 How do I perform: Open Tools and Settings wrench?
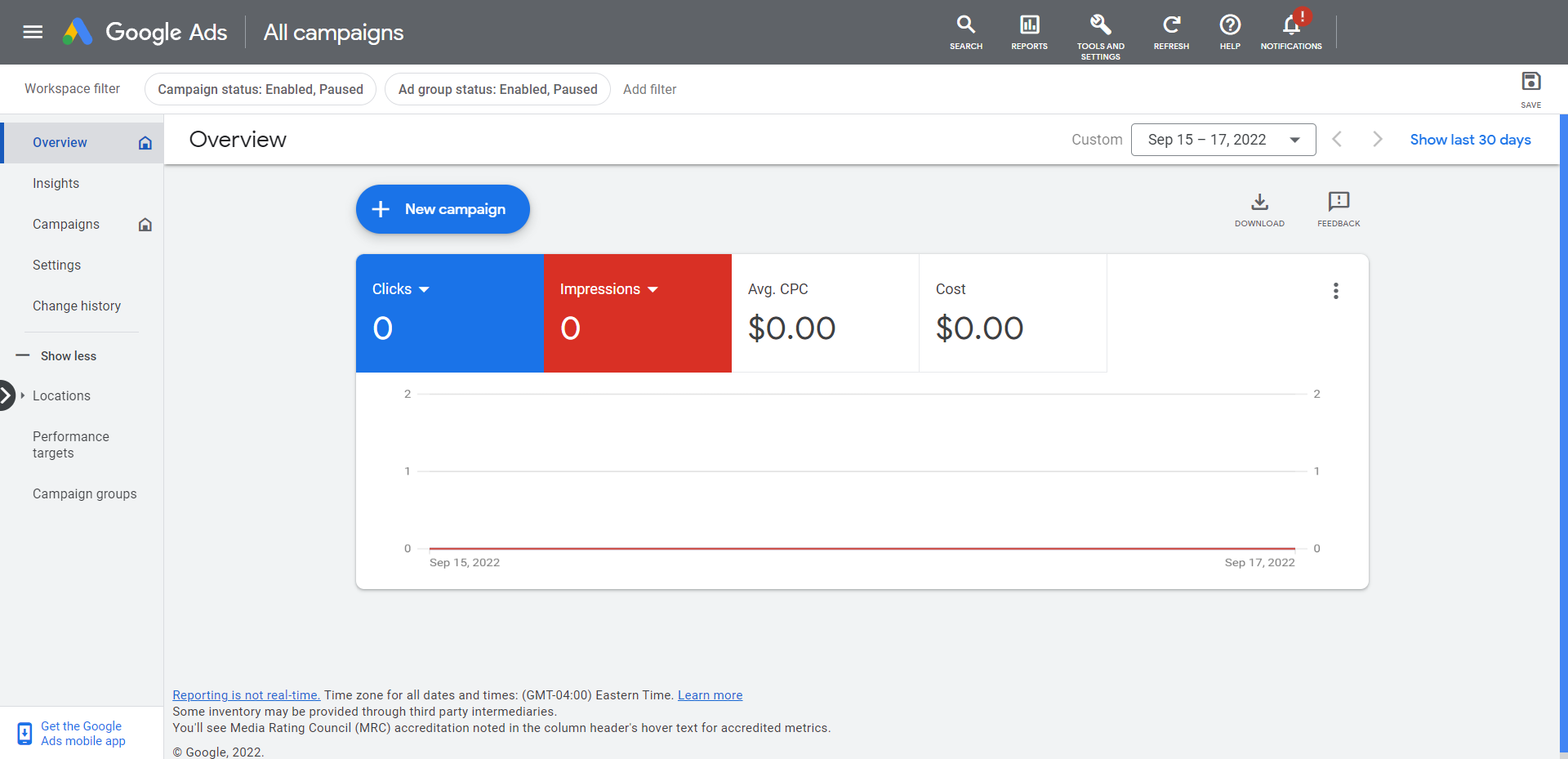click(1100, 25)
